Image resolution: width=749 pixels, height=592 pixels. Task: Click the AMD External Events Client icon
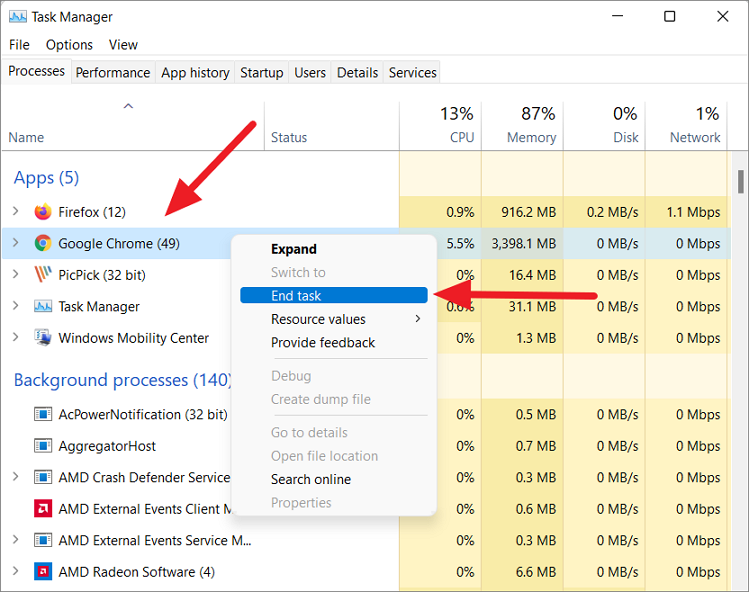coord(43,509)
